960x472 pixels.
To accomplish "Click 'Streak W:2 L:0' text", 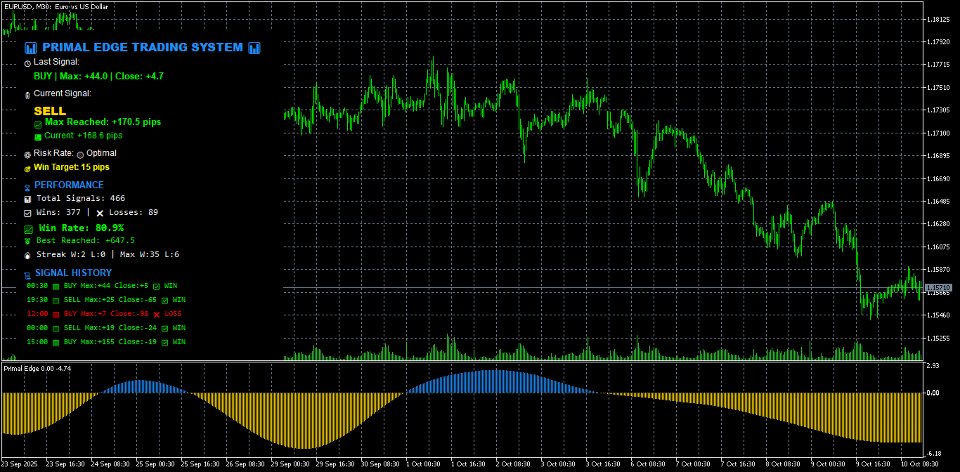I will click(70, 254).
